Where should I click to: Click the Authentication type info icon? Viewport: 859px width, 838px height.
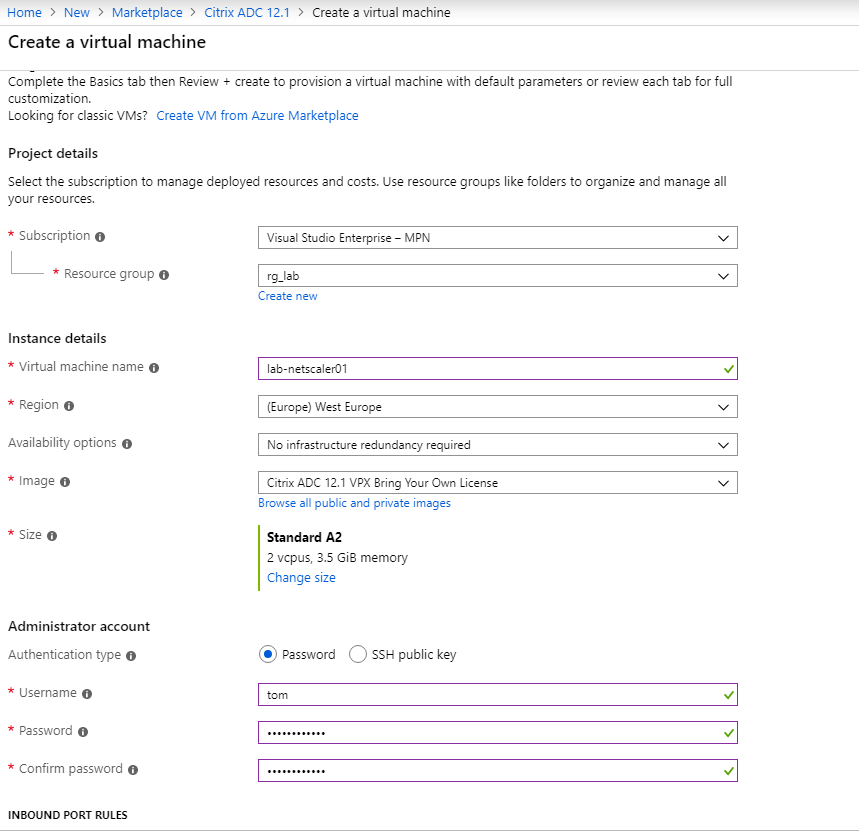click(130, 656)
